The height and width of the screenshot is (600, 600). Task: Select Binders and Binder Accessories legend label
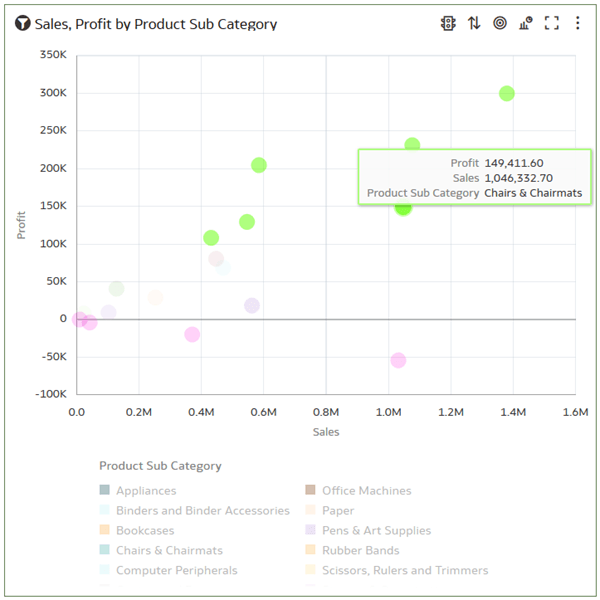click(203, 510)
